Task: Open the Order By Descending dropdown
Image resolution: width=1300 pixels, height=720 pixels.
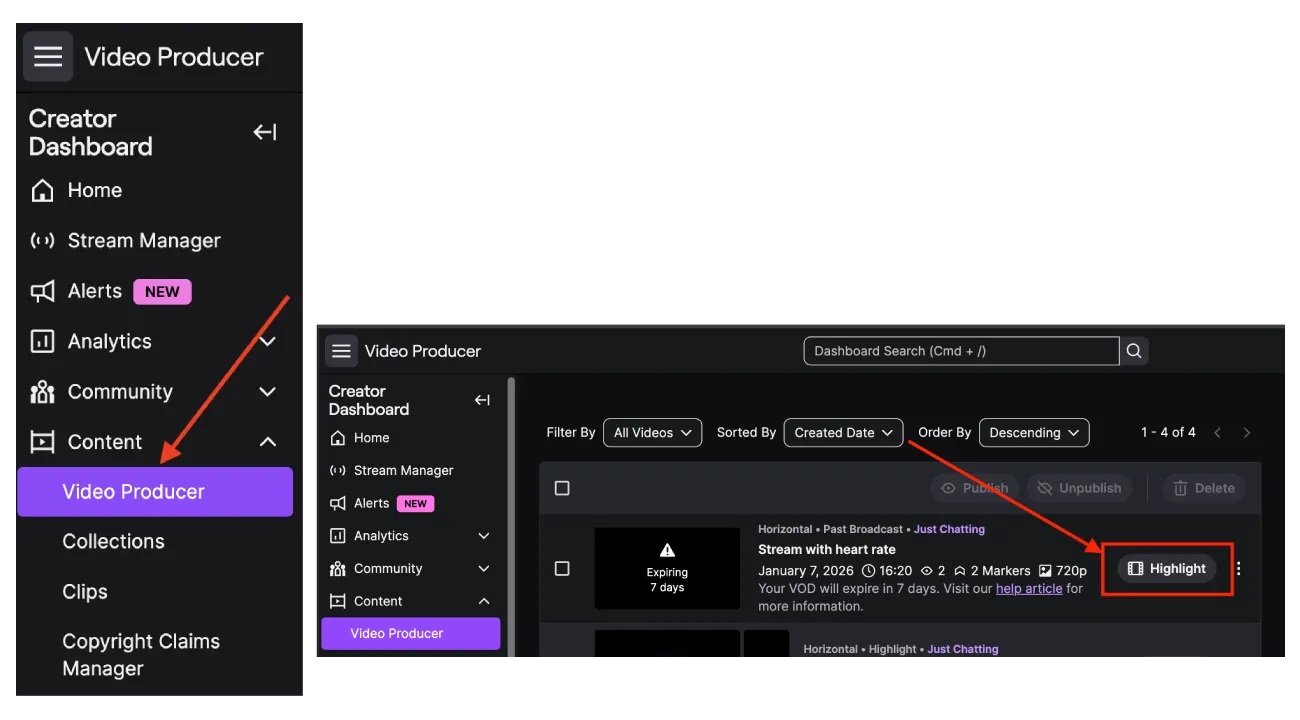Action: point(1034,433)
